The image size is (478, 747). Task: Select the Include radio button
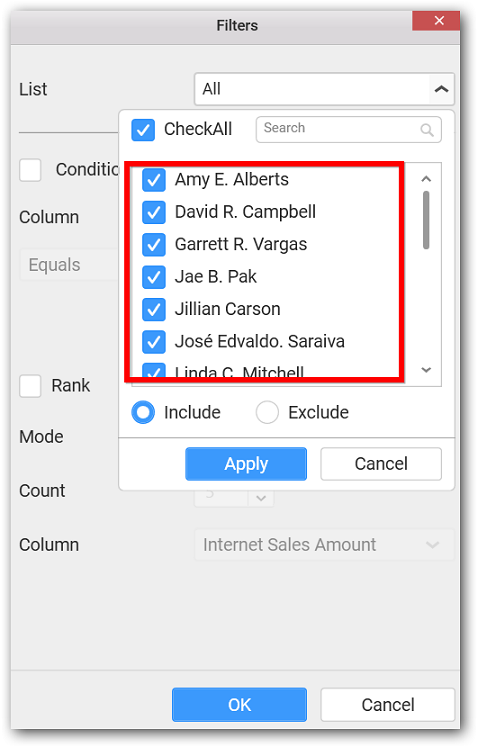tap(143, 412)
